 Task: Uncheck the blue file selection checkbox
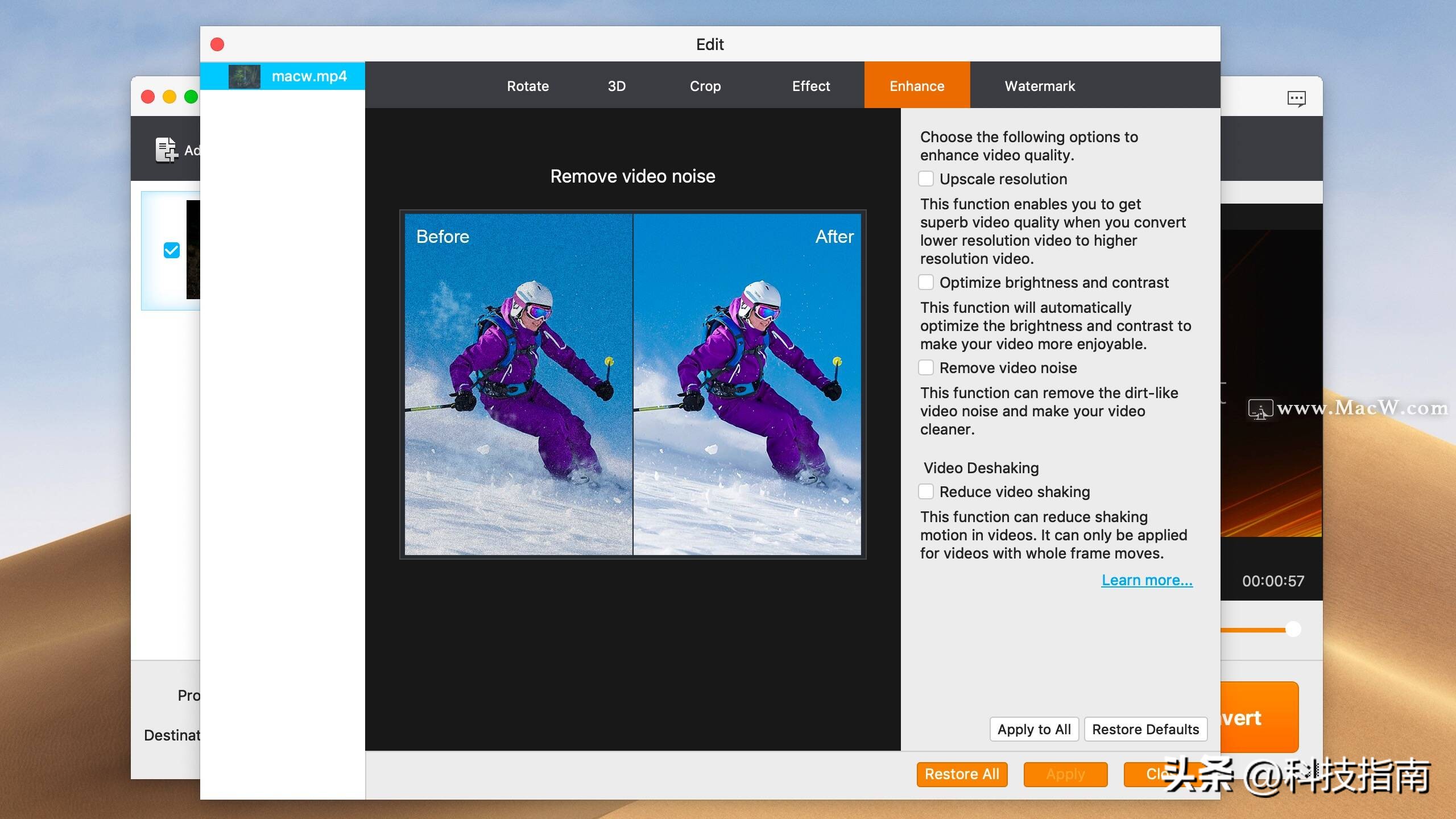pos(171,250)
